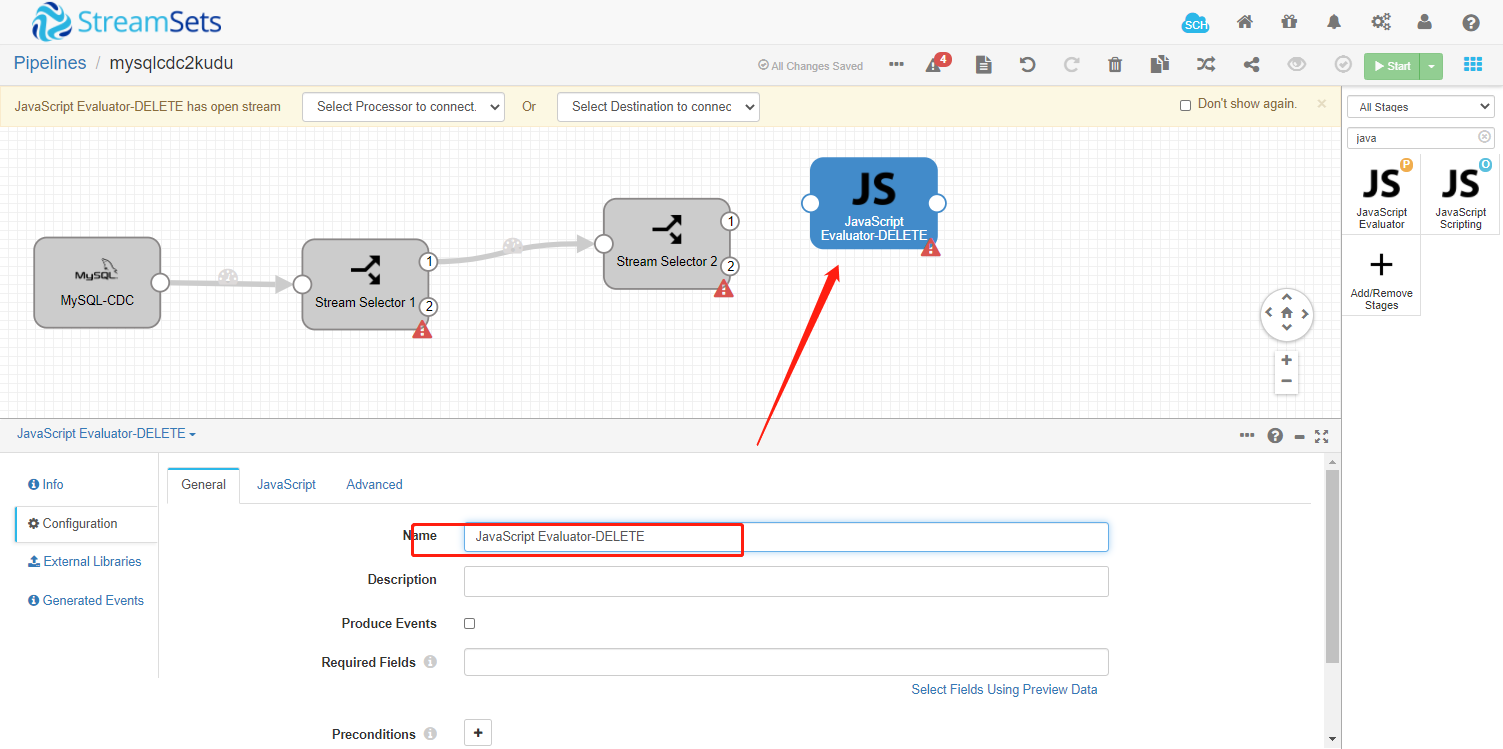Viewport: 1503px width, 749px height.
Task: Show the pipeline issues warning badge
Action: click(937, 63)
